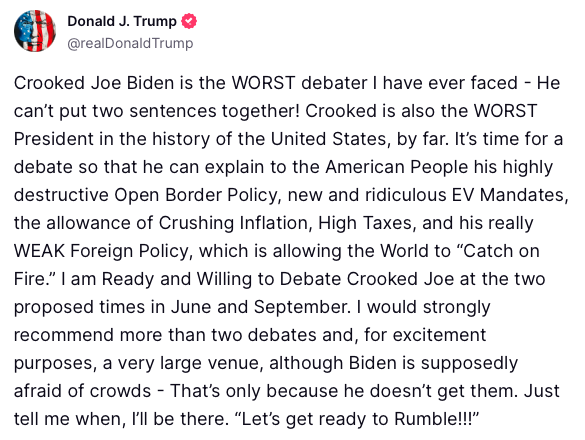Image resolution: width=585 pixels, height=440 pixels.
Task: Click the phrase "United States" in the post
Action: [x=328, y=139]
